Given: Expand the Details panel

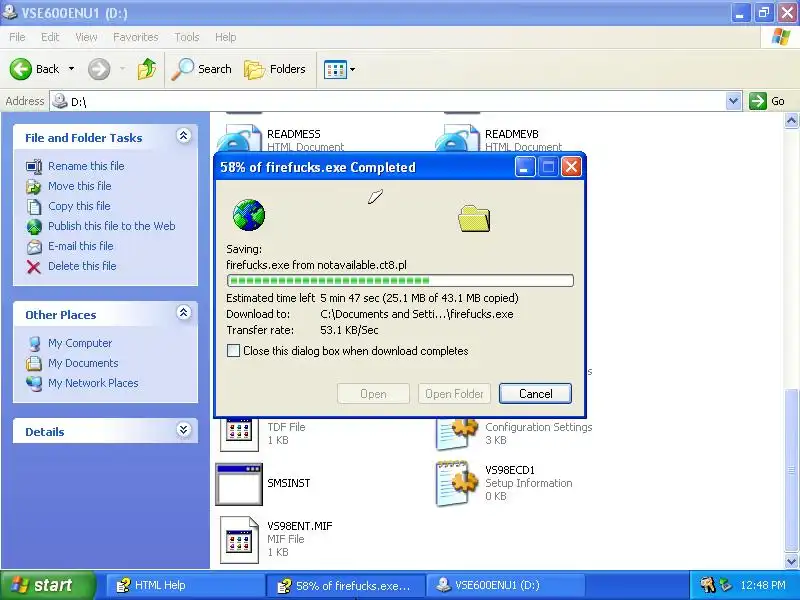Looking at the screenshot, I should (184, 430).
